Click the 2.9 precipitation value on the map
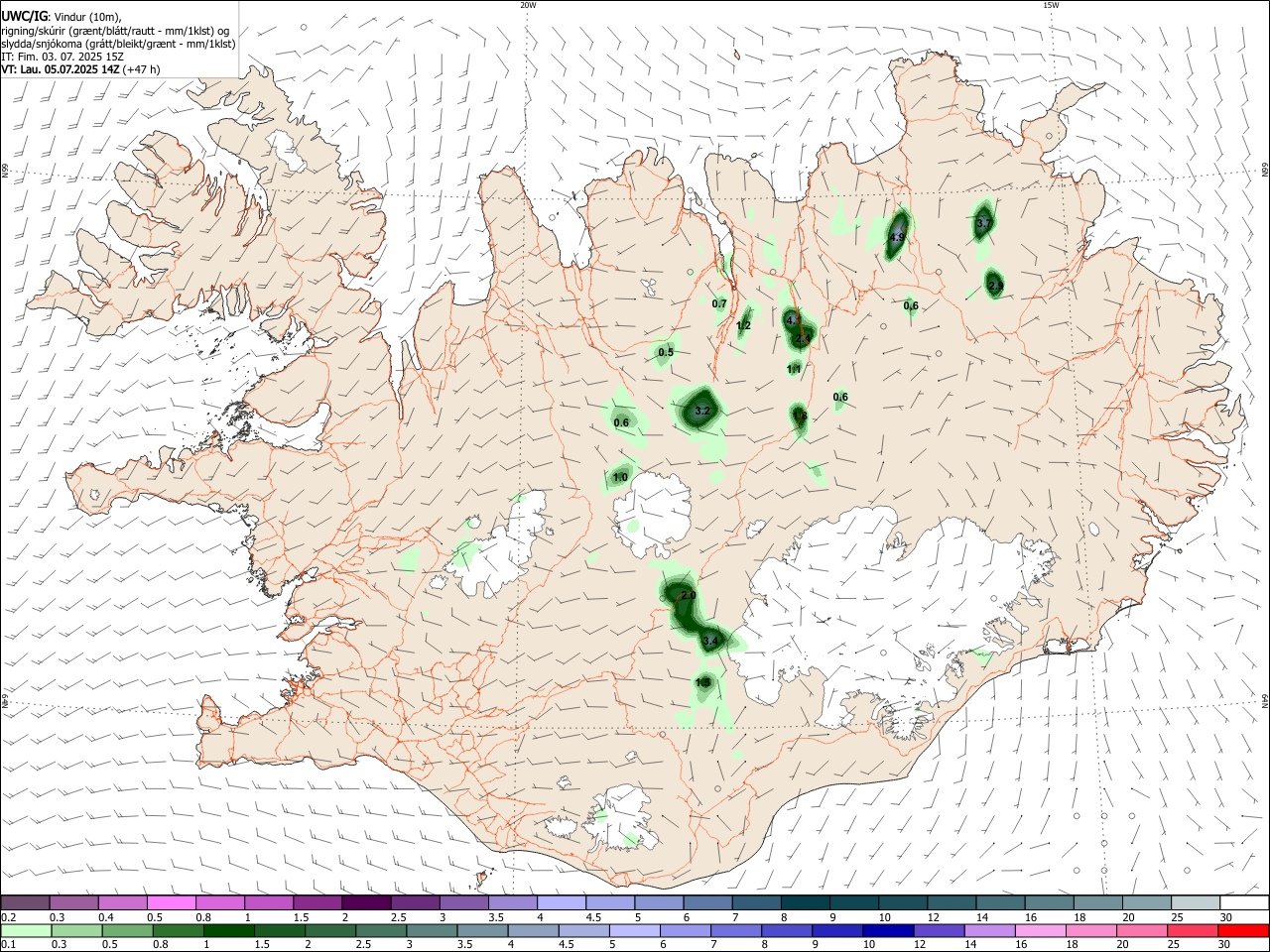This screenshot has height=952, width=1270. 996,286
